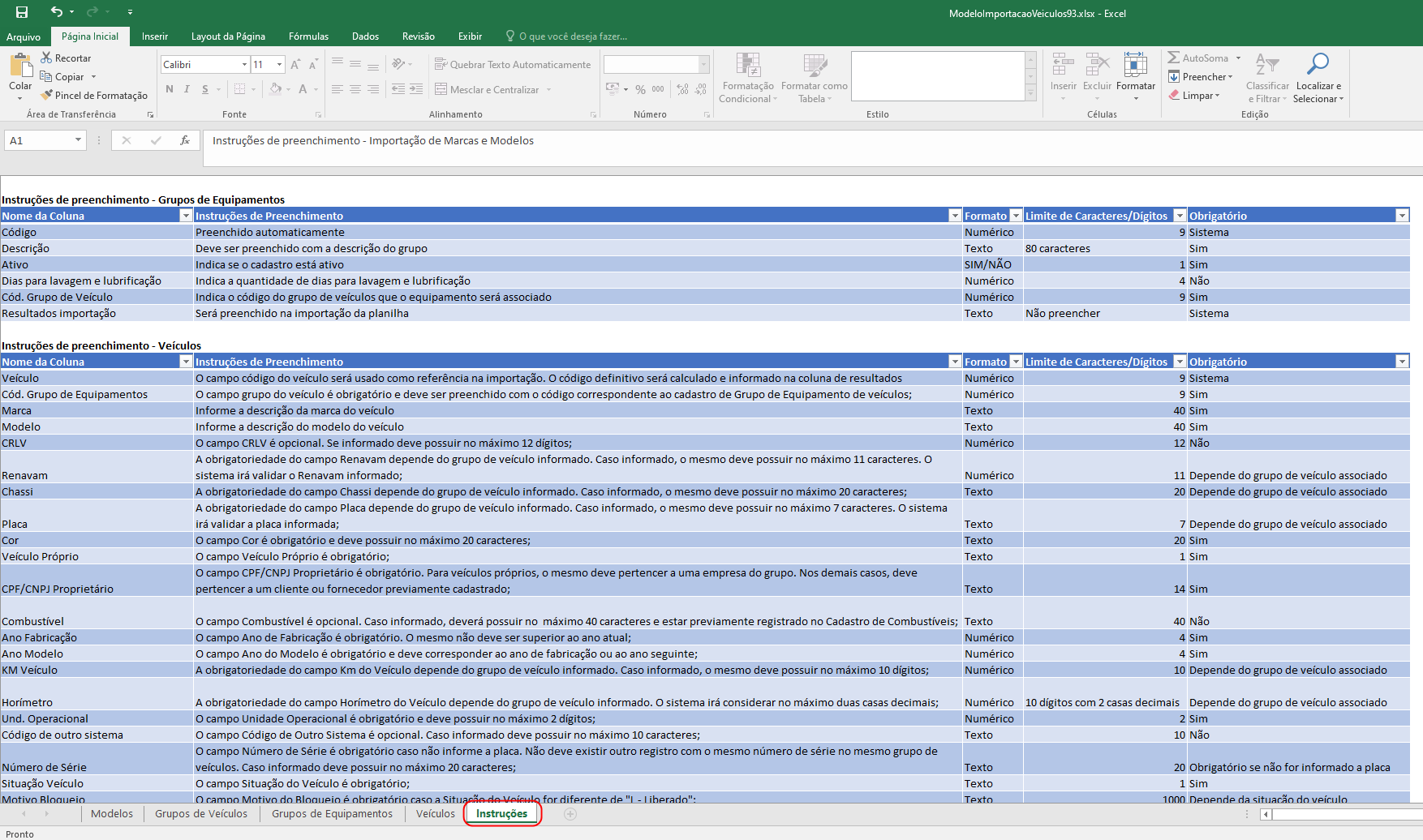Open the Name Box dropdown for A1
The height and width of the screenshot is (840, 1423).
(78, 140)
